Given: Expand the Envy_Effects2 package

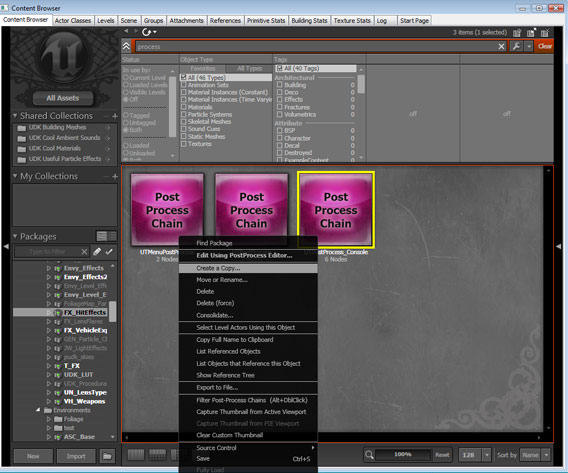Looking at the screenshot, I should (49, 277).
